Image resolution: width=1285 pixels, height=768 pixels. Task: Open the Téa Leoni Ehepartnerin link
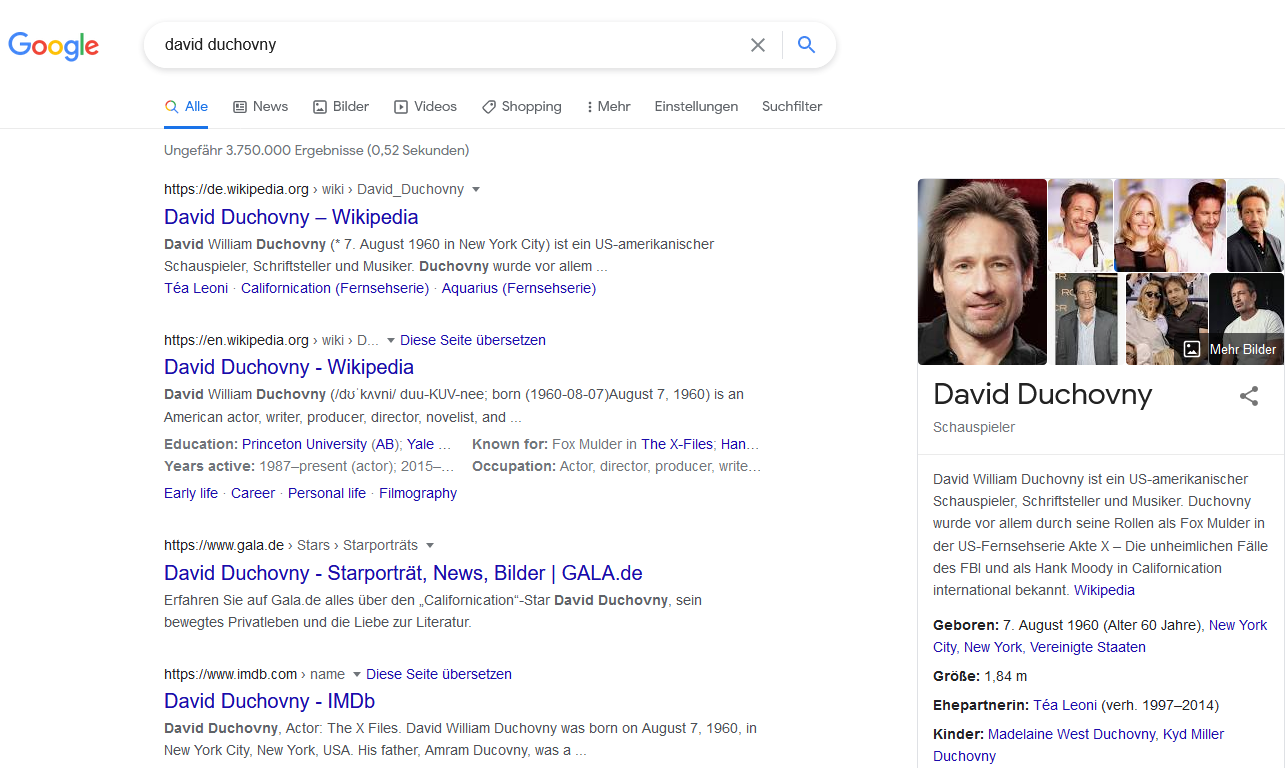[1065, 705]
